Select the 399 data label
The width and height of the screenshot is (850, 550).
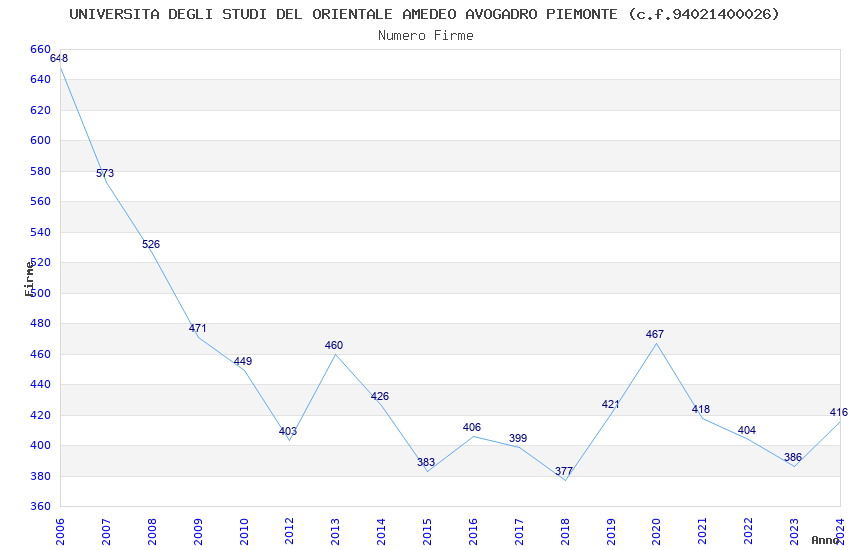[518, 438]
